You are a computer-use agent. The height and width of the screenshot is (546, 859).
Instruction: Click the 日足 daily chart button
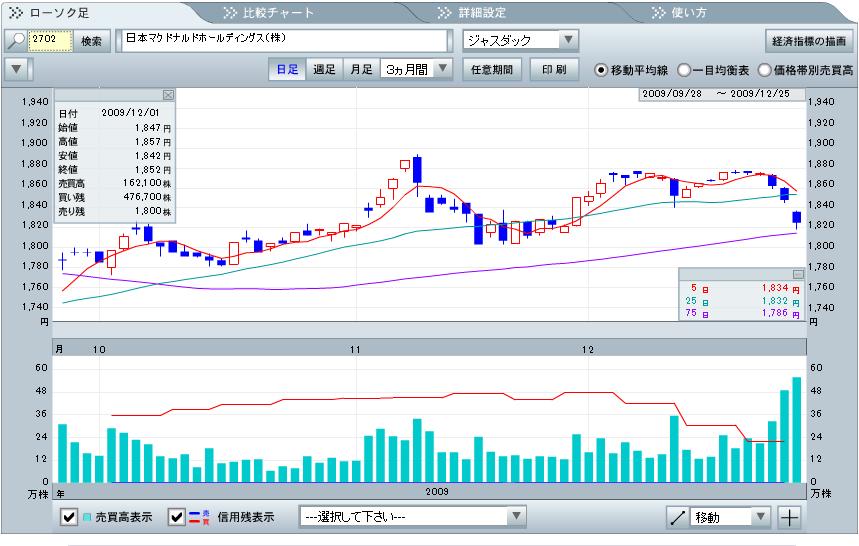click(288, 70)
